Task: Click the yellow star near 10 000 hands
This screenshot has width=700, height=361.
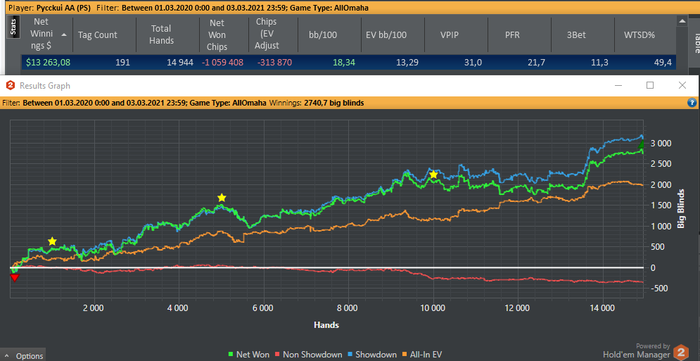Action: pos(433,174)
